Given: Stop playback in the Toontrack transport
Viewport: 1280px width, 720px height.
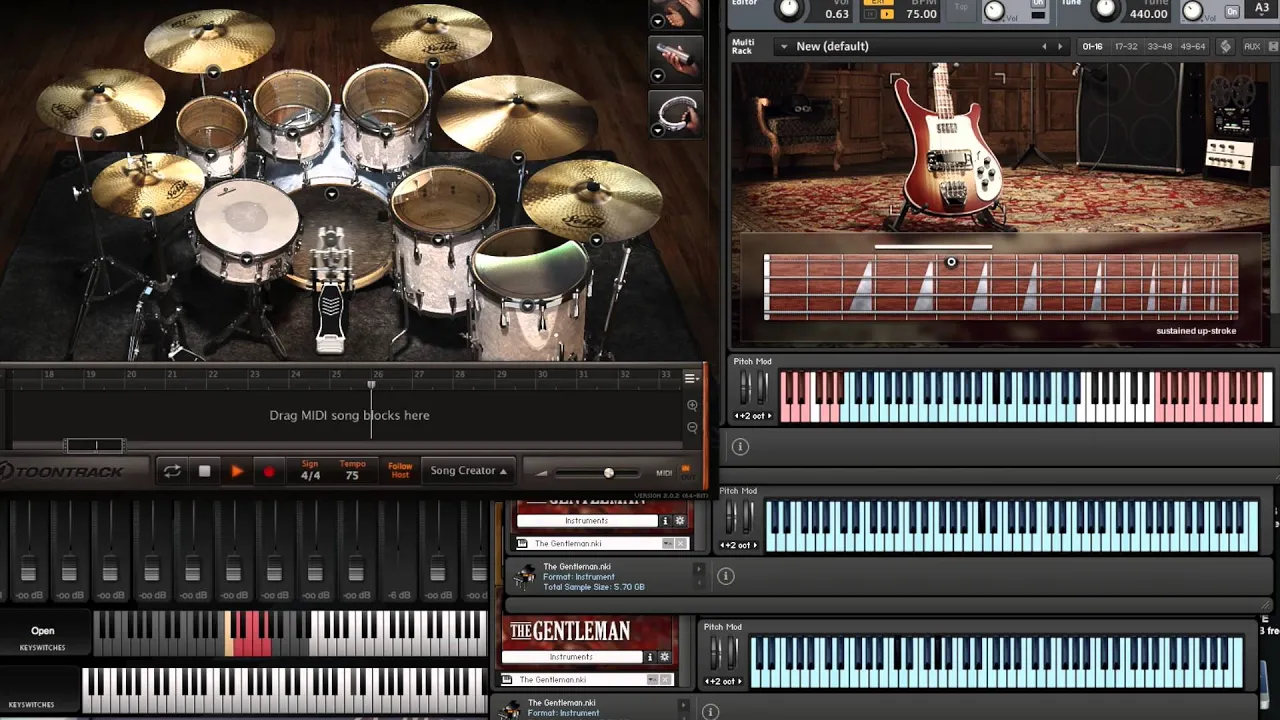Looking at the screenshot, I should (x=204, y=471).
